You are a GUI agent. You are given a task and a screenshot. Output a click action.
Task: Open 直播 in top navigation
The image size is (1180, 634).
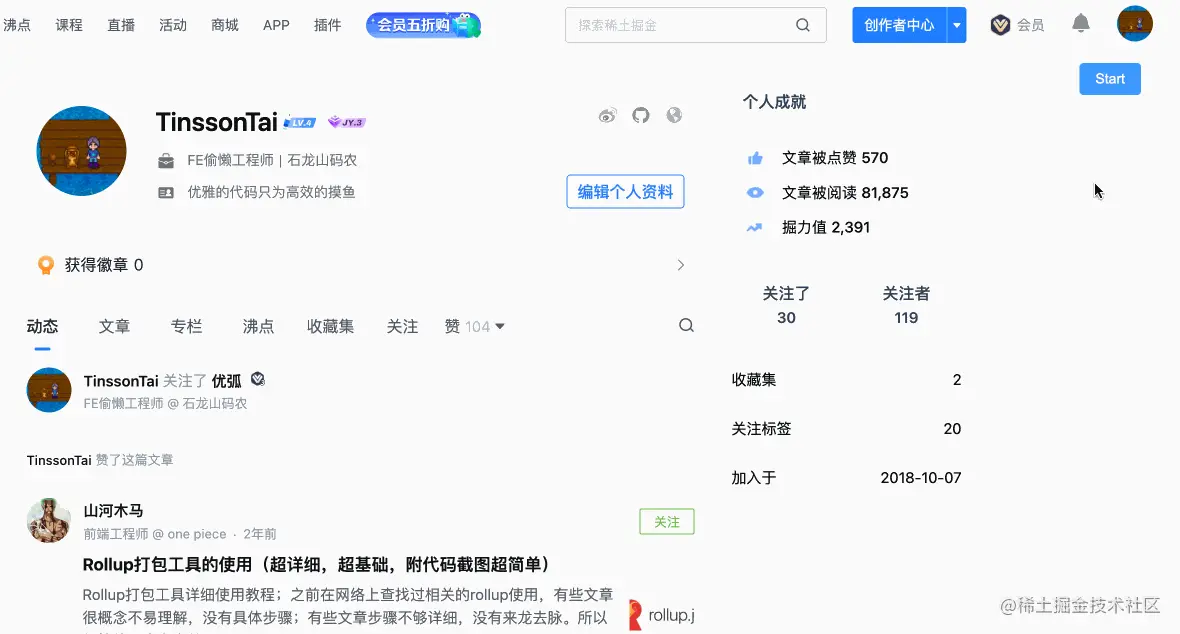coord(121,25)
